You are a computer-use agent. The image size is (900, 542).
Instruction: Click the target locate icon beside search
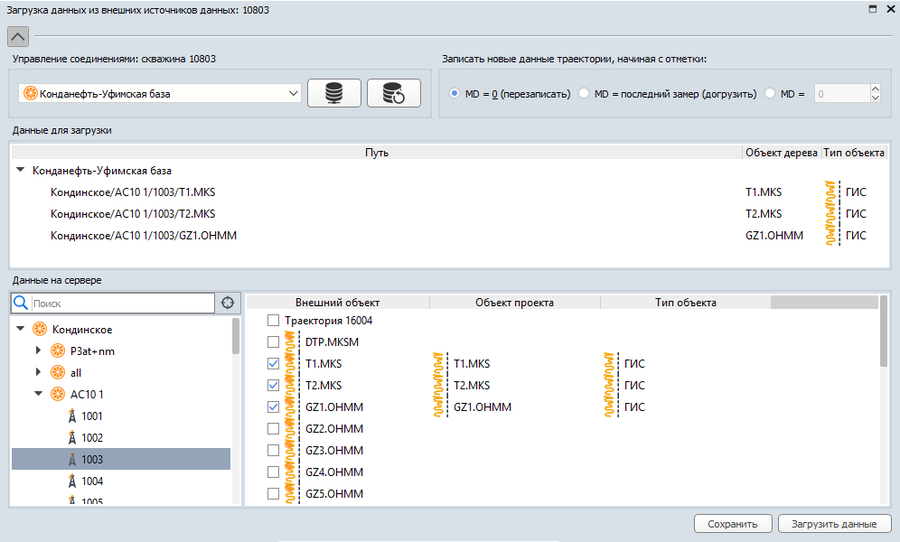coord(228,303)
